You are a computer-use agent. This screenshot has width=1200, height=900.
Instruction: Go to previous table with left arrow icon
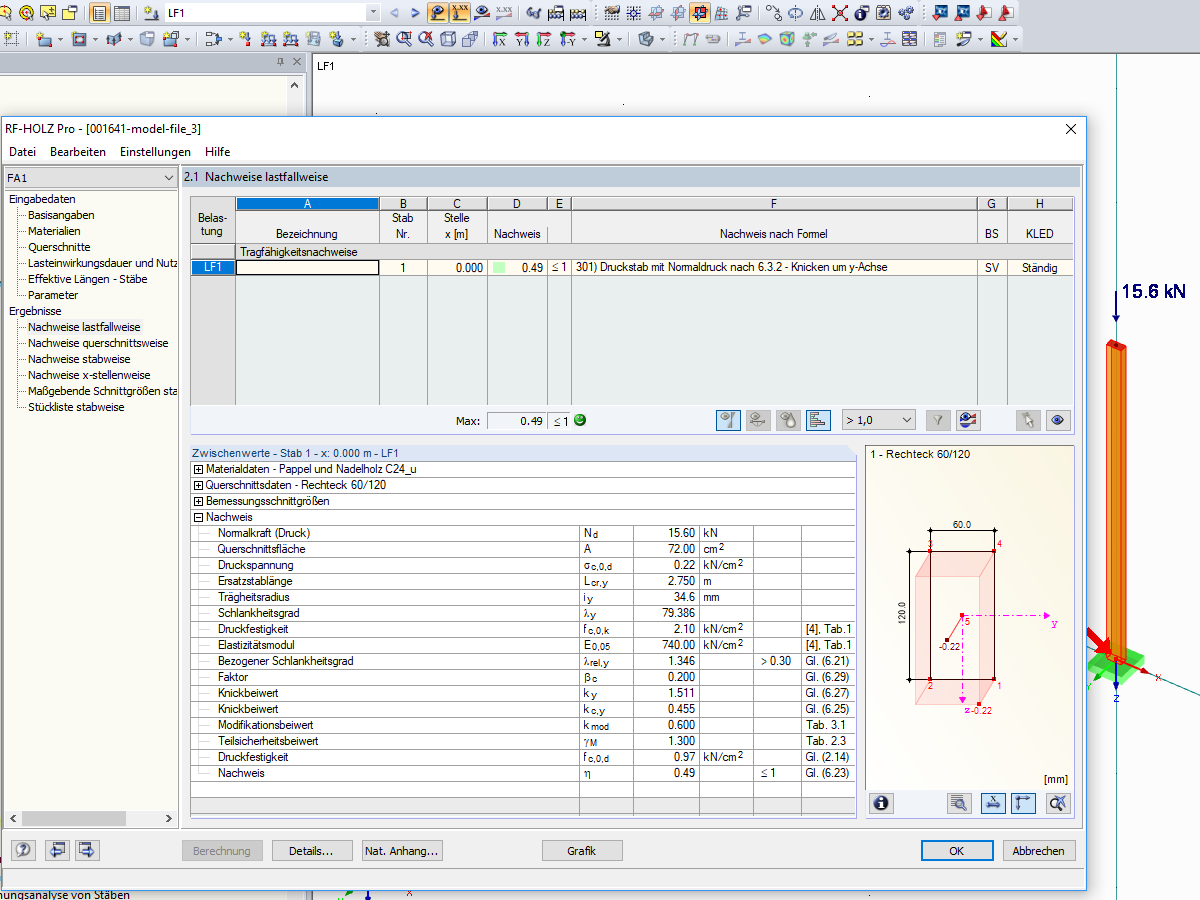(x=57, y=850)
